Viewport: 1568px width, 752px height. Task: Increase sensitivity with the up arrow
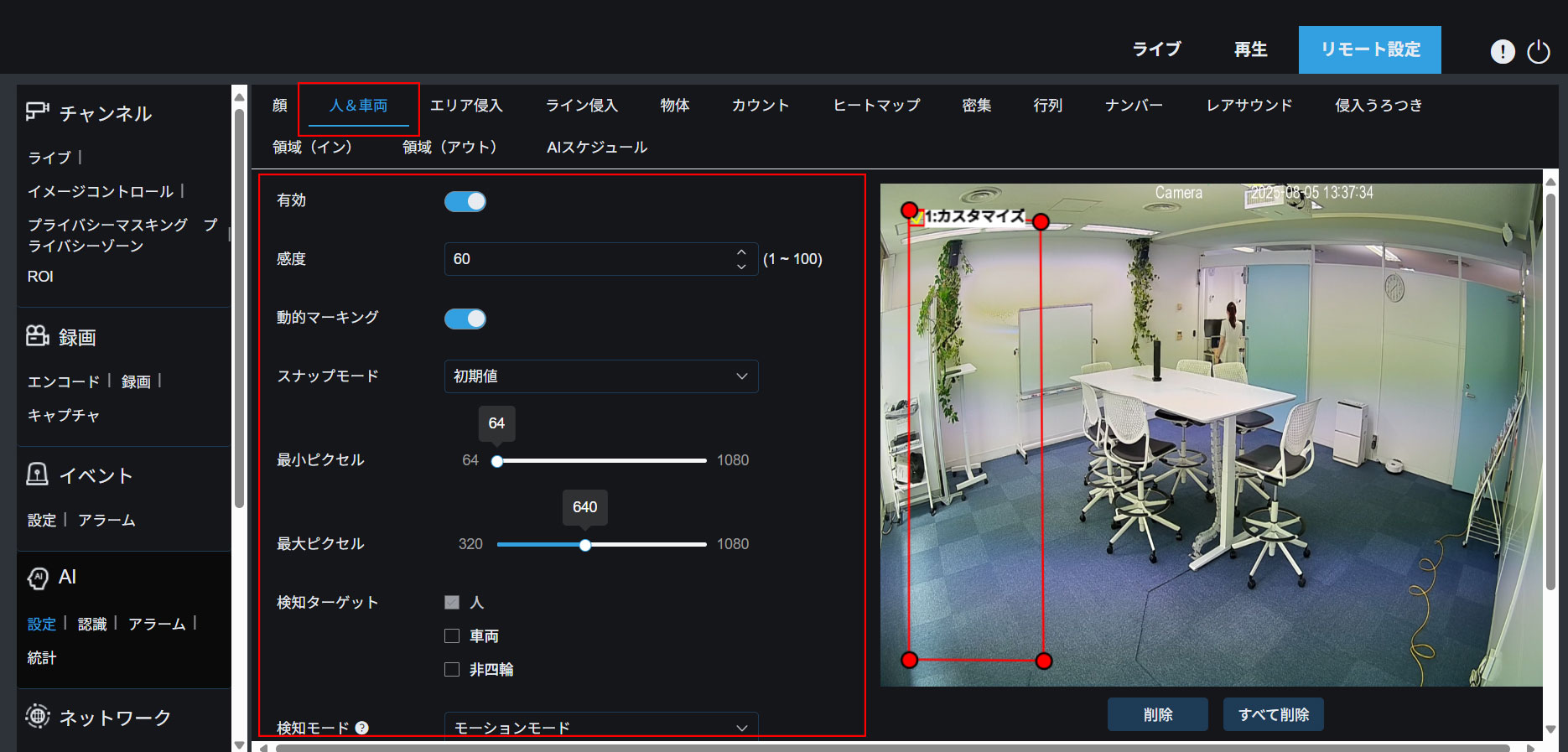click(x=741, y=252)
